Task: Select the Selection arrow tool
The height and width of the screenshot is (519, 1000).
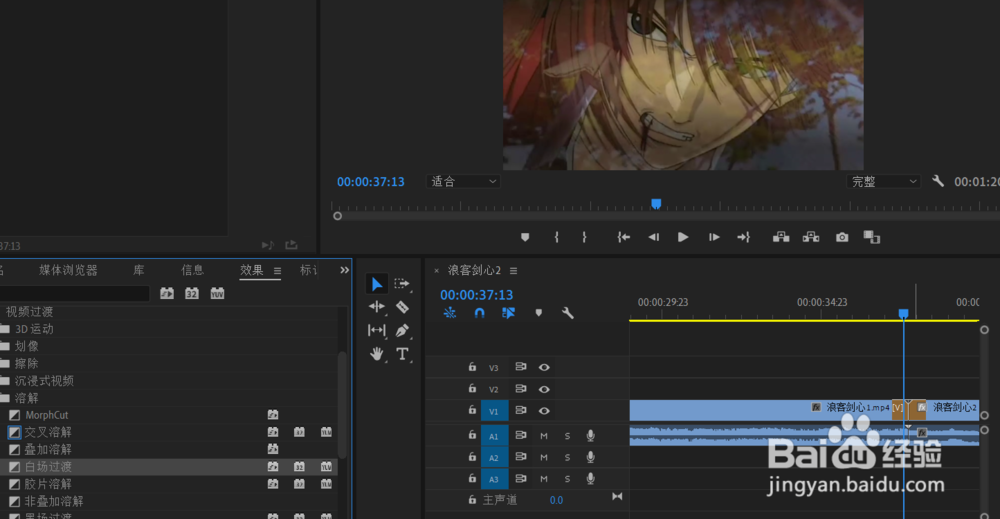Action: tap(377, 284)
